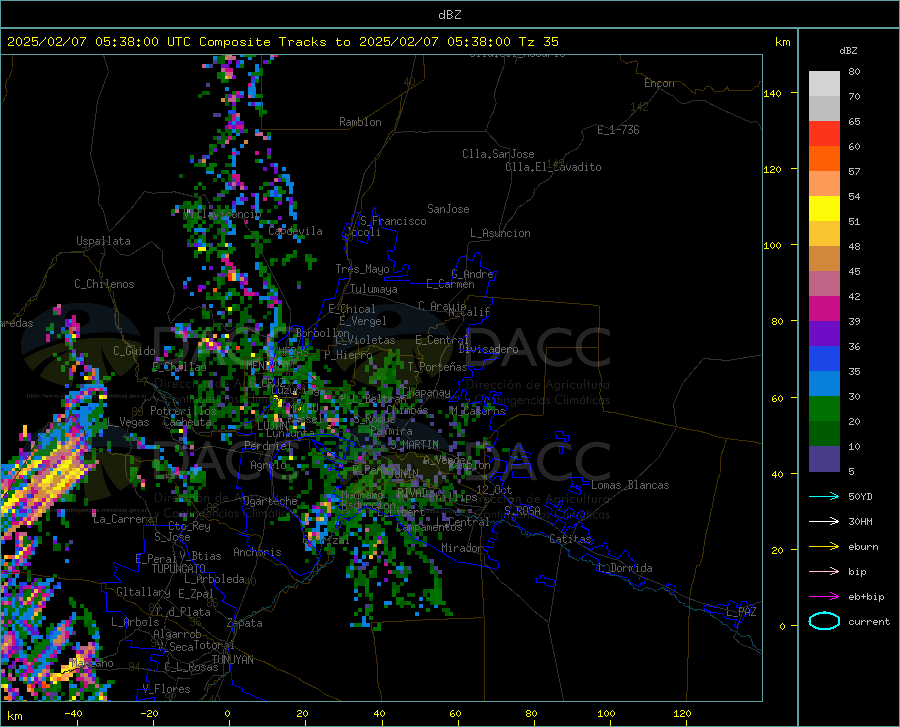Click the Catitas map label

click(571, 539)
